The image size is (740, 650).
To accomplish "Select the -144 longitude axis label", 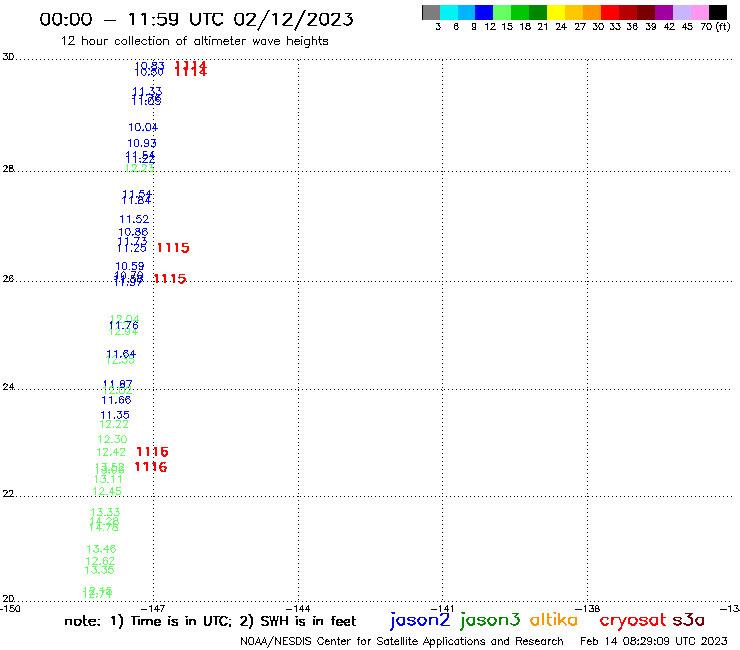I will click(x=298, y=608).
